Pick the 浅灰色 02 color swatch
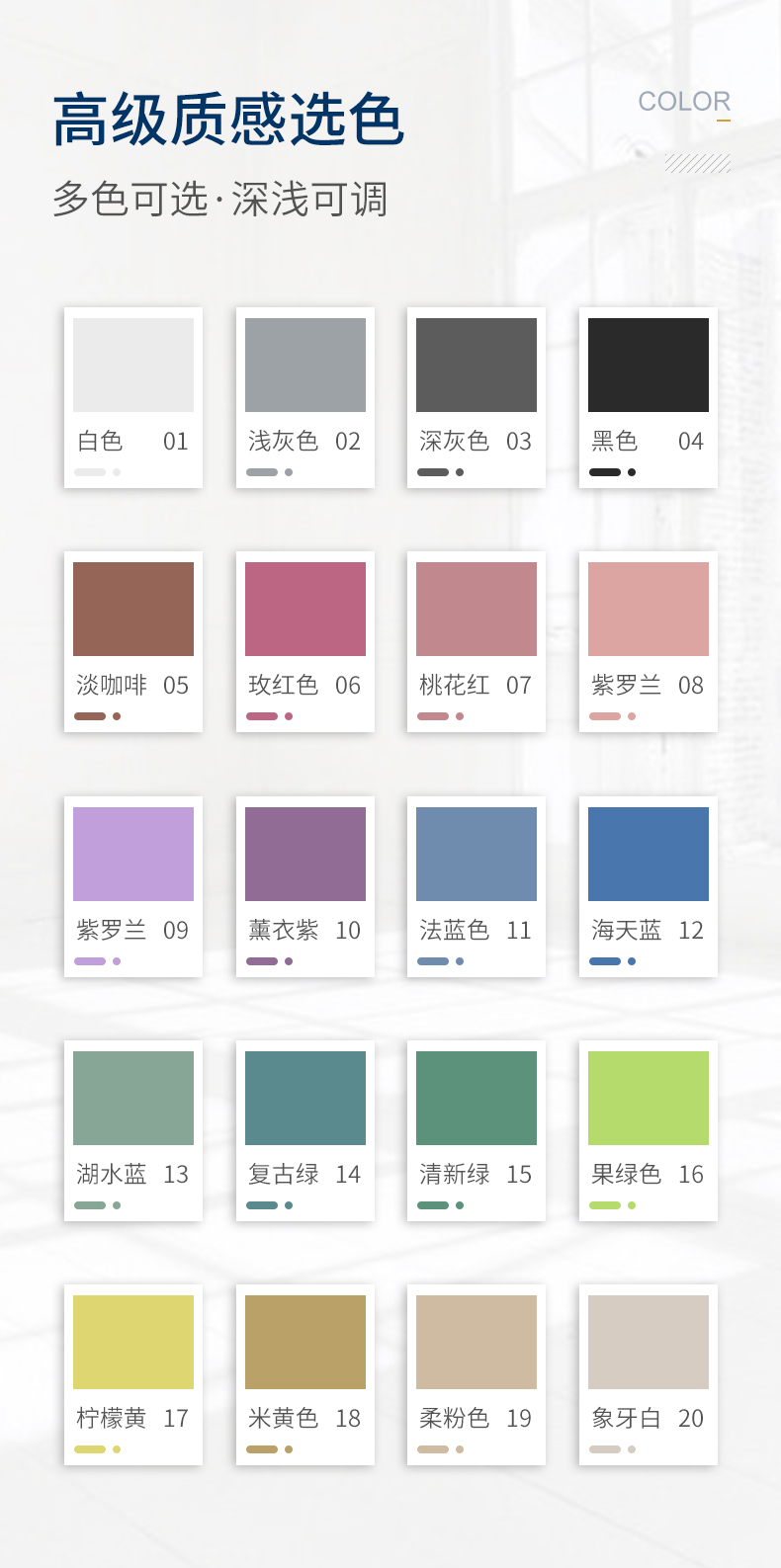This screenshot has height=1568, width=781. 305,365
